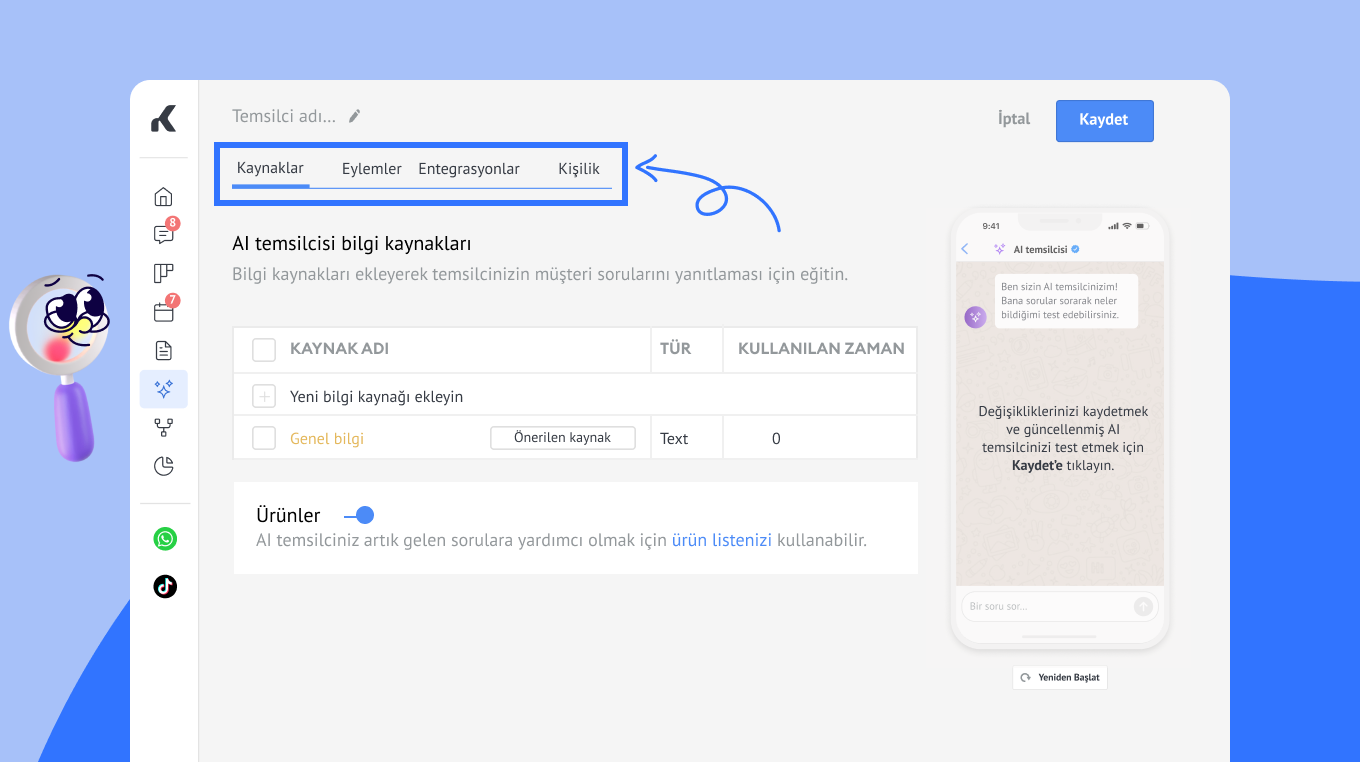Open the Home icon in sidebar
Image resolution: width=1360 pixels, height=762 pixels.
tap(164, 196)
